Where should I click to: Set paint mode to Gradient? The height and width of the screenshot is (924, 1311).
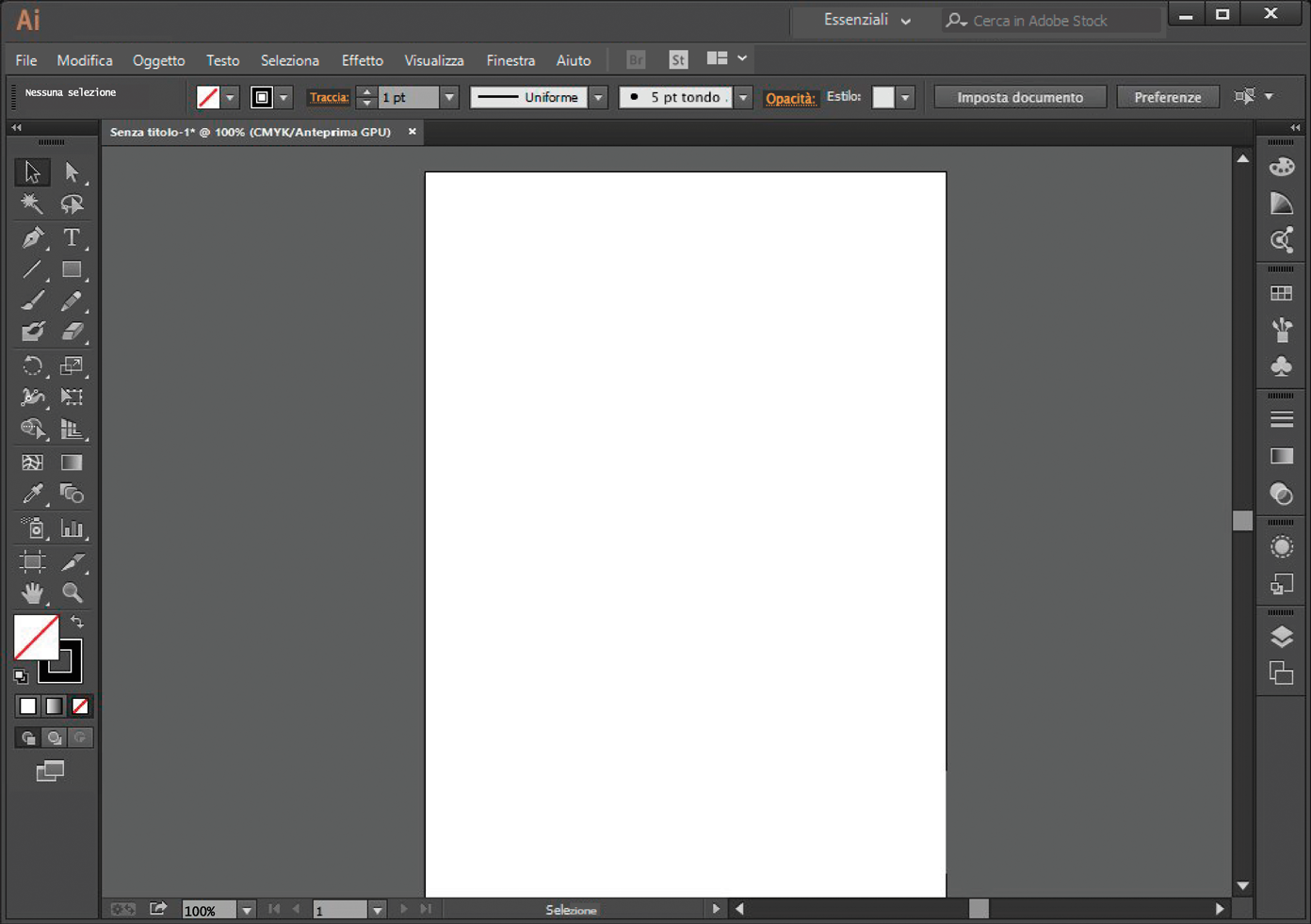tap(55, 705)
